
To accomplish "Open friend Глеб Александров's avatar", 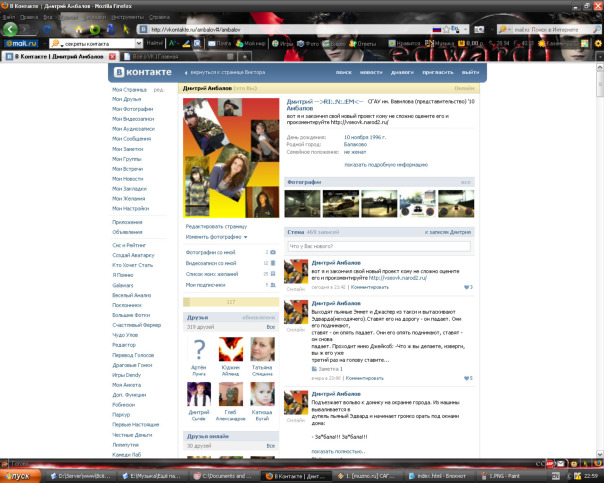I will click(x=230, y=394).
